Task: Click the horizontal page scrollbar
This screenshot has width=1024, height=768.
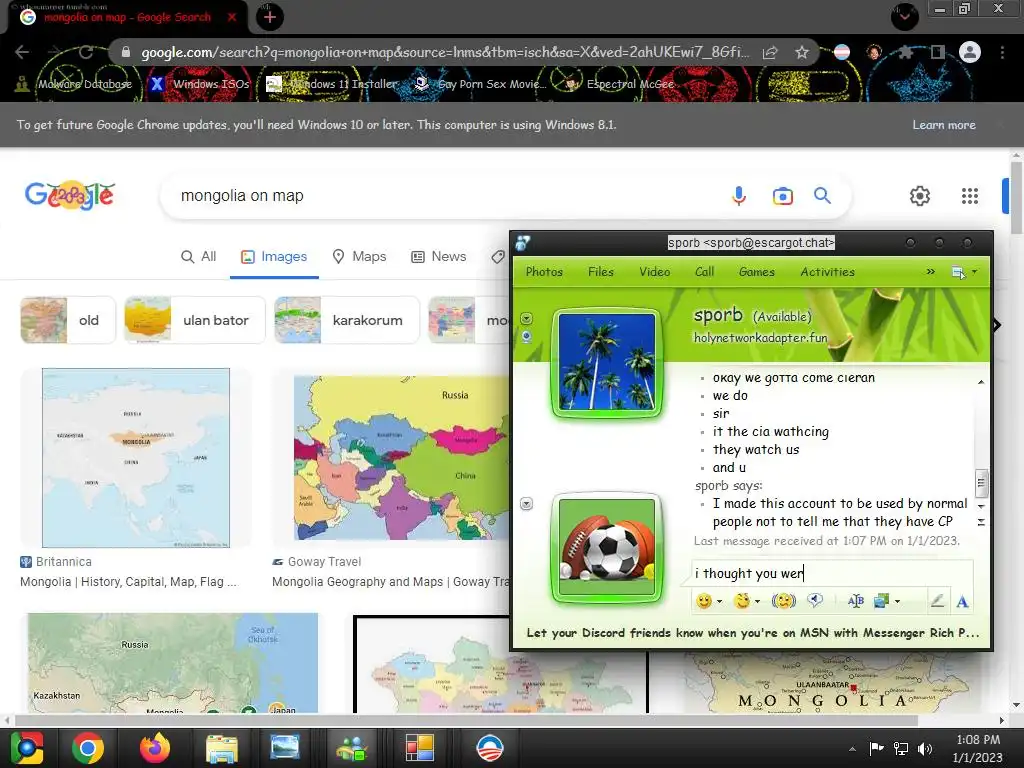Action: (x=466, y=720)
